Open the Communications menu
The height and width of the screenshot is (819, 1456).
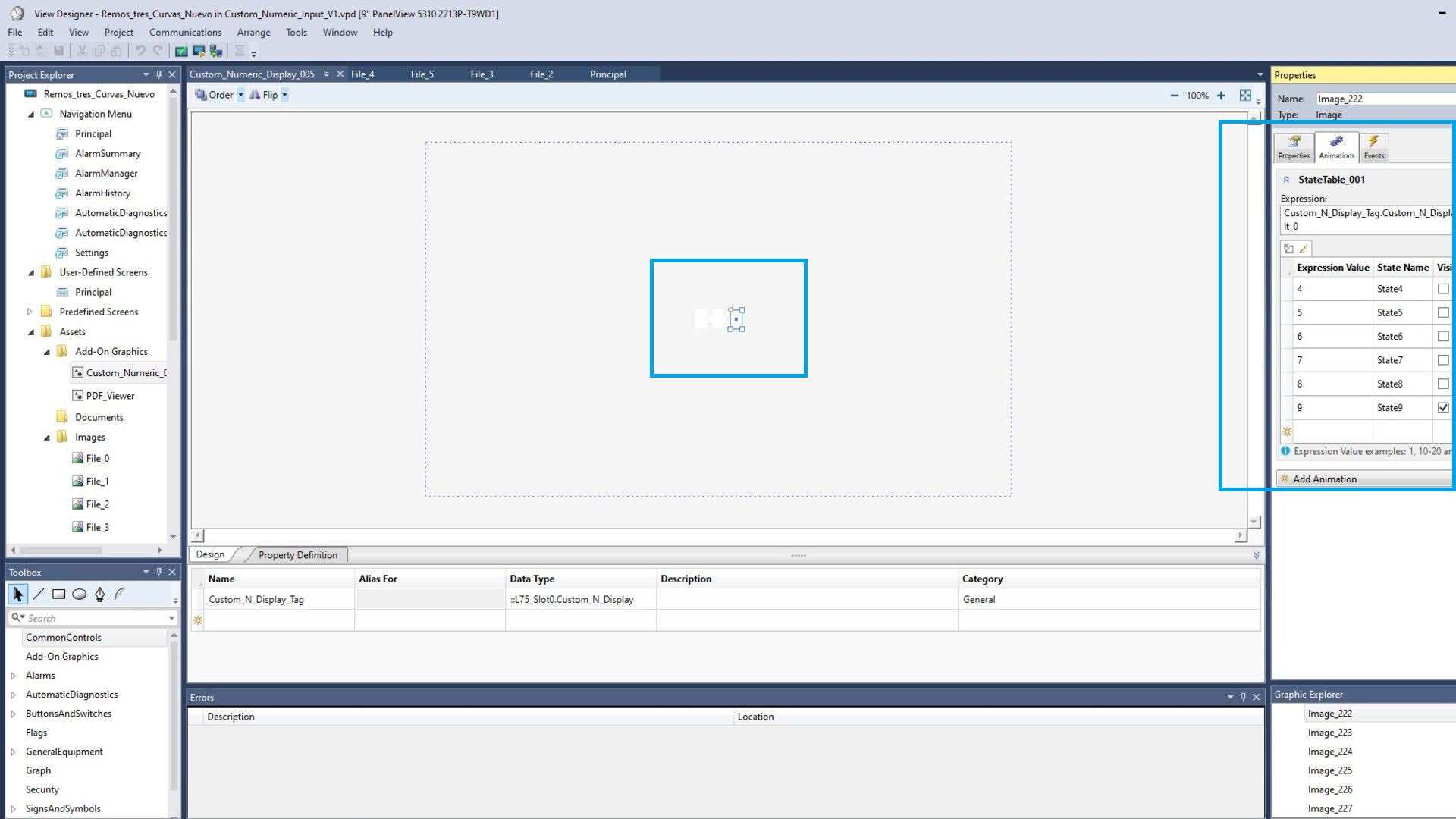(x=185, y=32)
